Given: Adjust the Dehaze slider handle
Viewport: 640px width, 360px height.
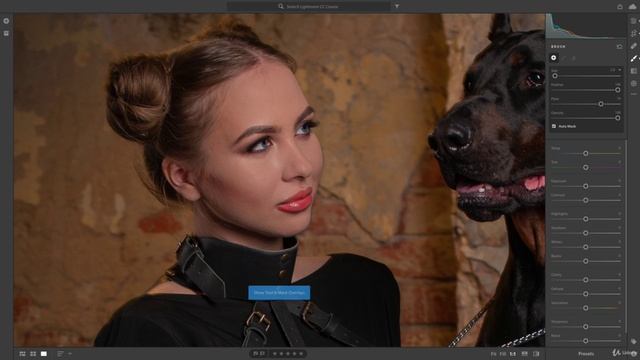Looking at the screenshot, I should tap(586, 294).
